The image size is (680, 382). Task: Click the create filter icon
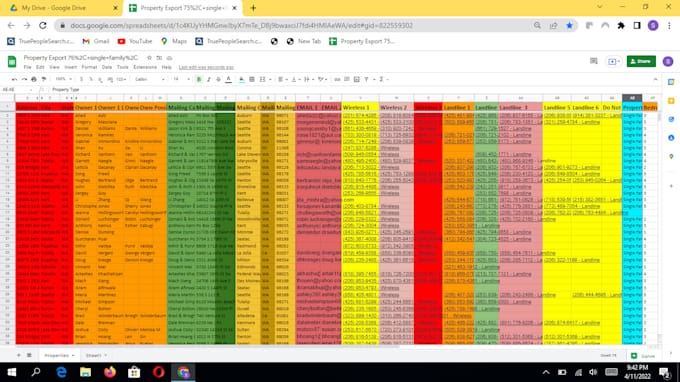(366, 79)
